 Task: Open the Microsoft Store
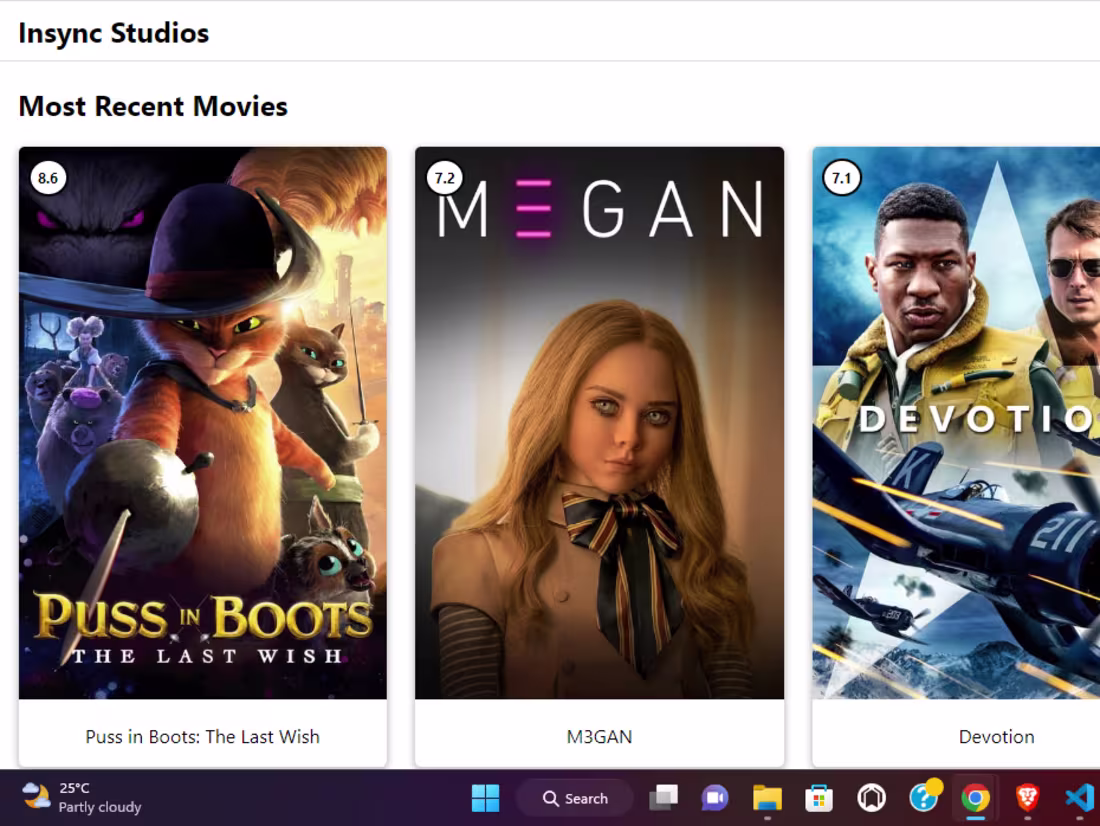818,798
